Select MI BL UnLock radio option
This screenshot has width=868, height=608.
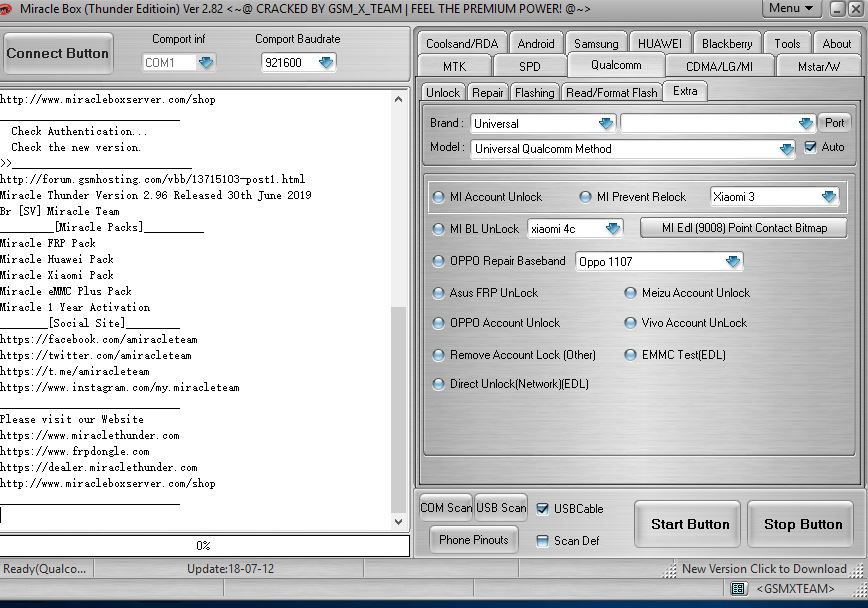(438, 229)
